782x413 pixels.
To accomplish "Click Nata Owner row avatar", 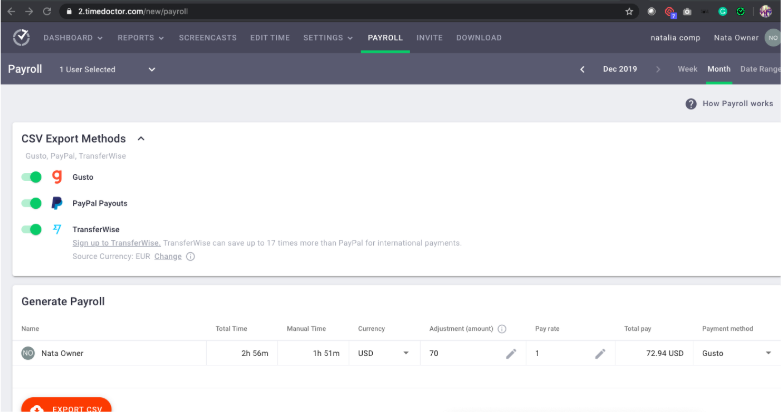I will click(x=28, y=353).
